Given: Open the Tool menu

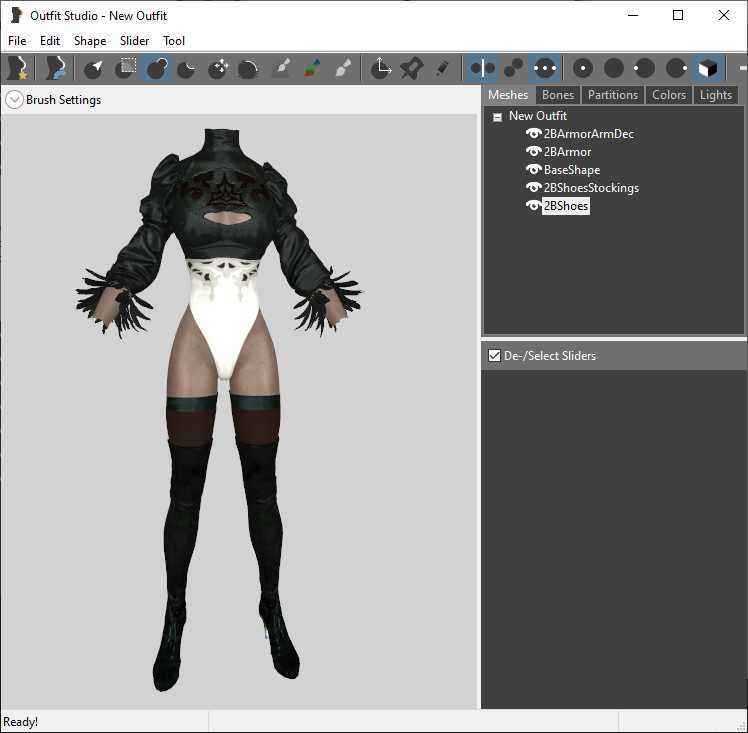Looking at the screenshot, I should point(174,41).
